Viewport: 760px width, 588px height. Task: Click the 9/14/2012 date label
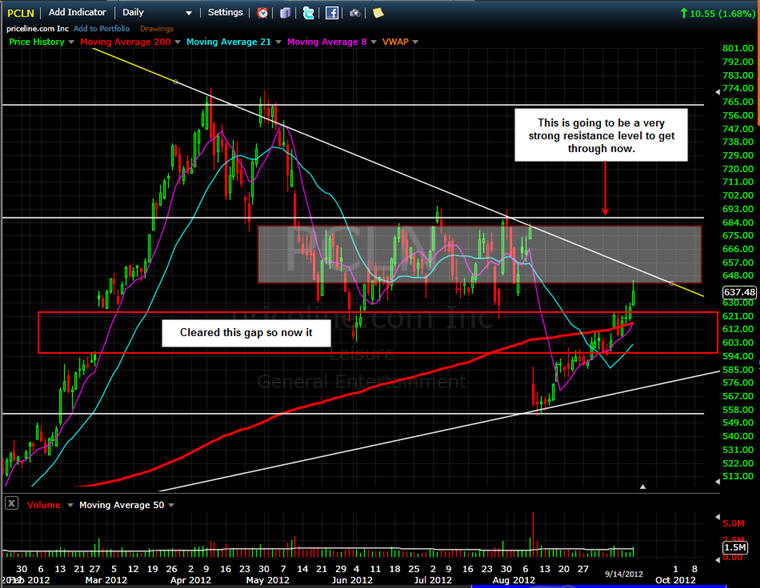click(x=624, y=574)
